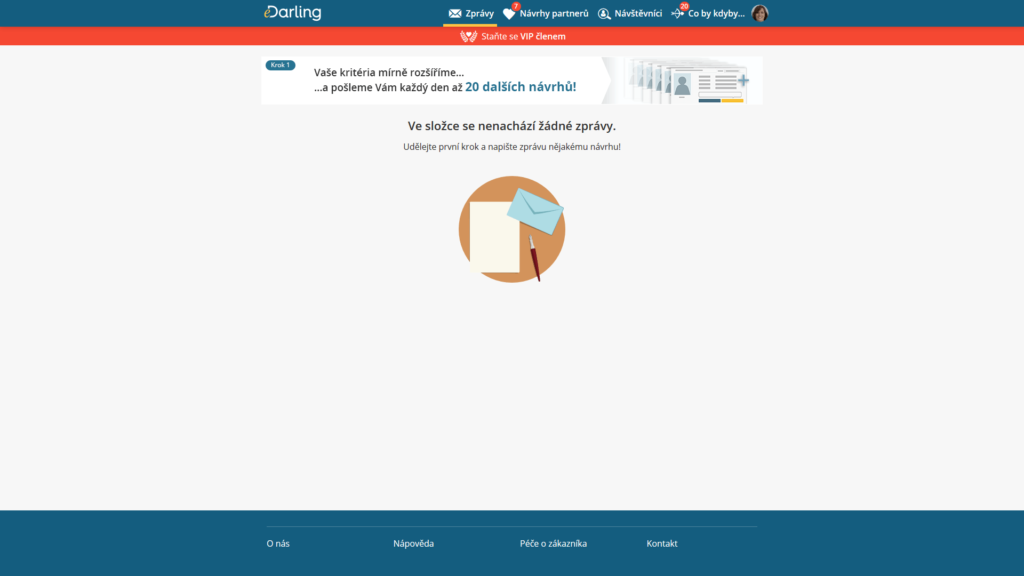This screenshot has width=1024, height=576.
Task: Click the profile cards illustration in the banner
Action: point(686,81)
